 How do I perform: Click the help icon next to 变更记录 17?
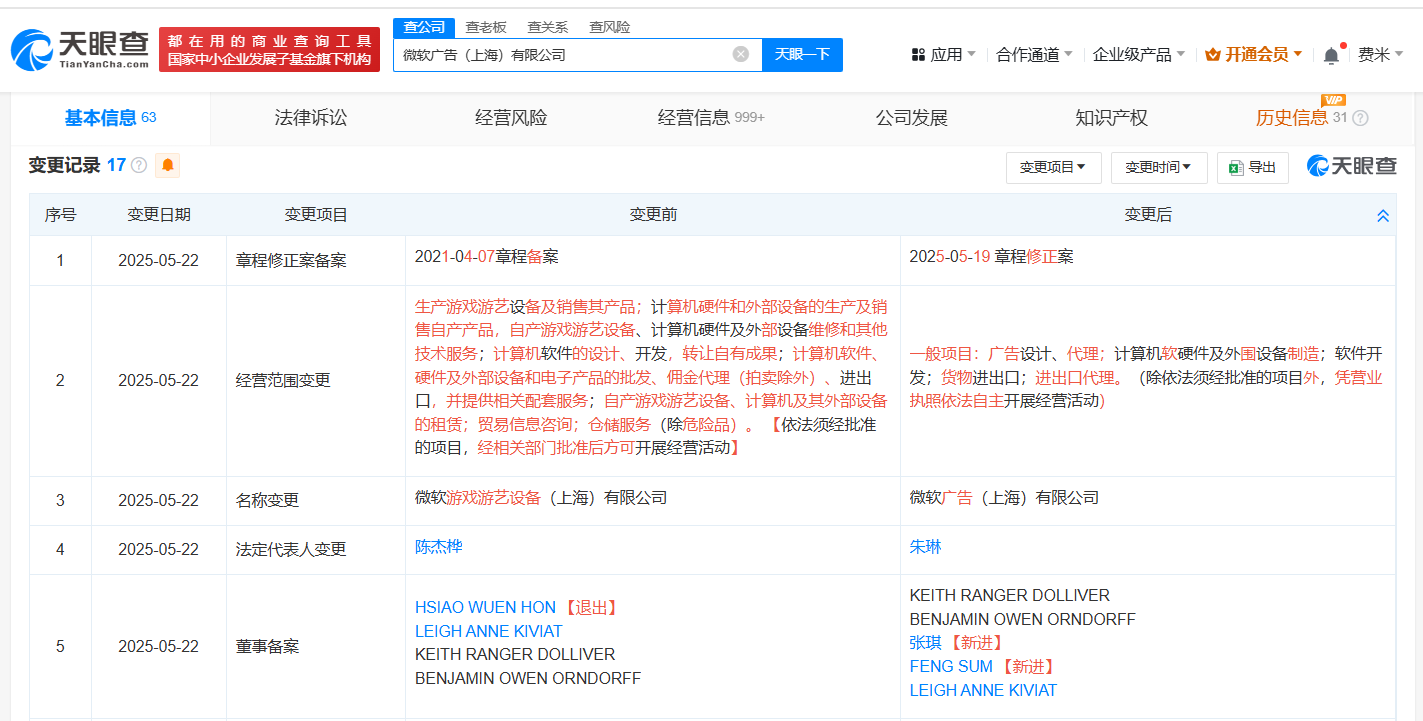pyautogui.click(x=139, y=166)
